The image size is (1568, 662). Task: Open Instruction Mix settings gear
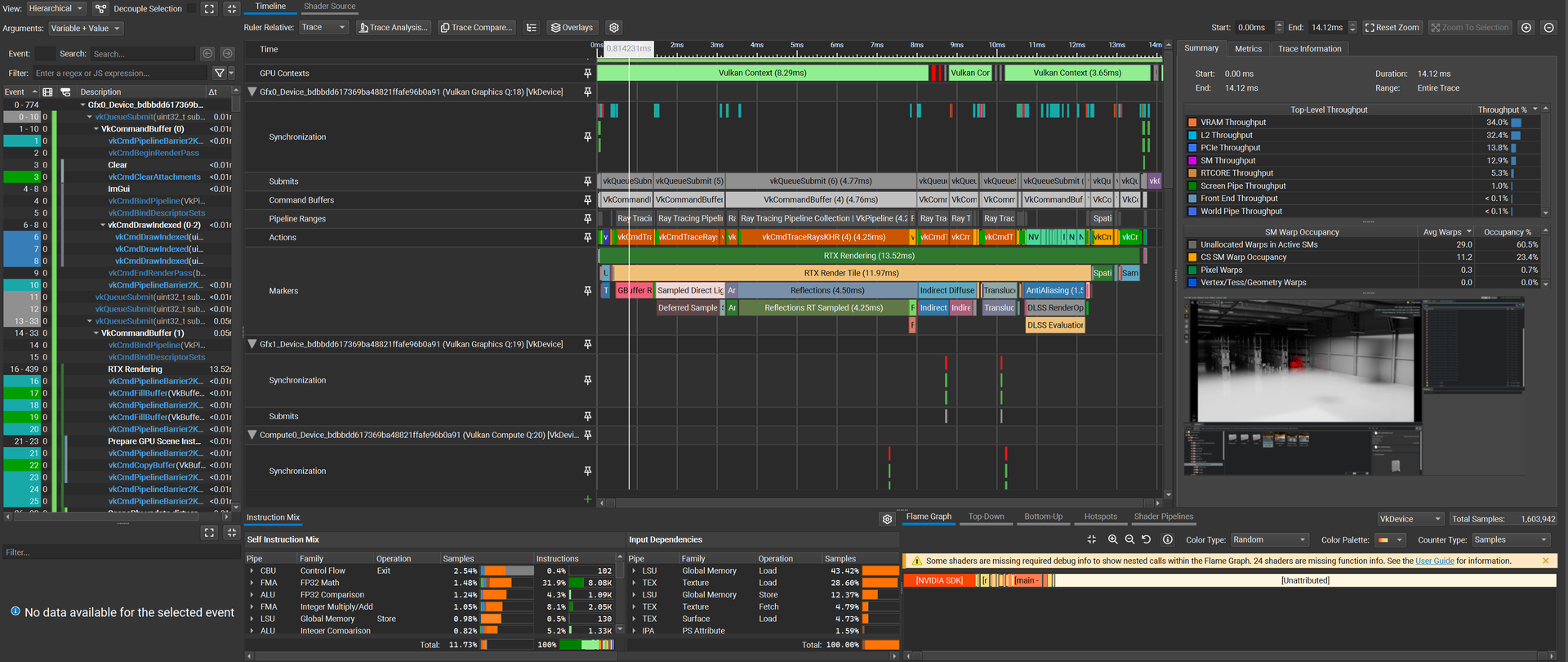tap(888, 519)
